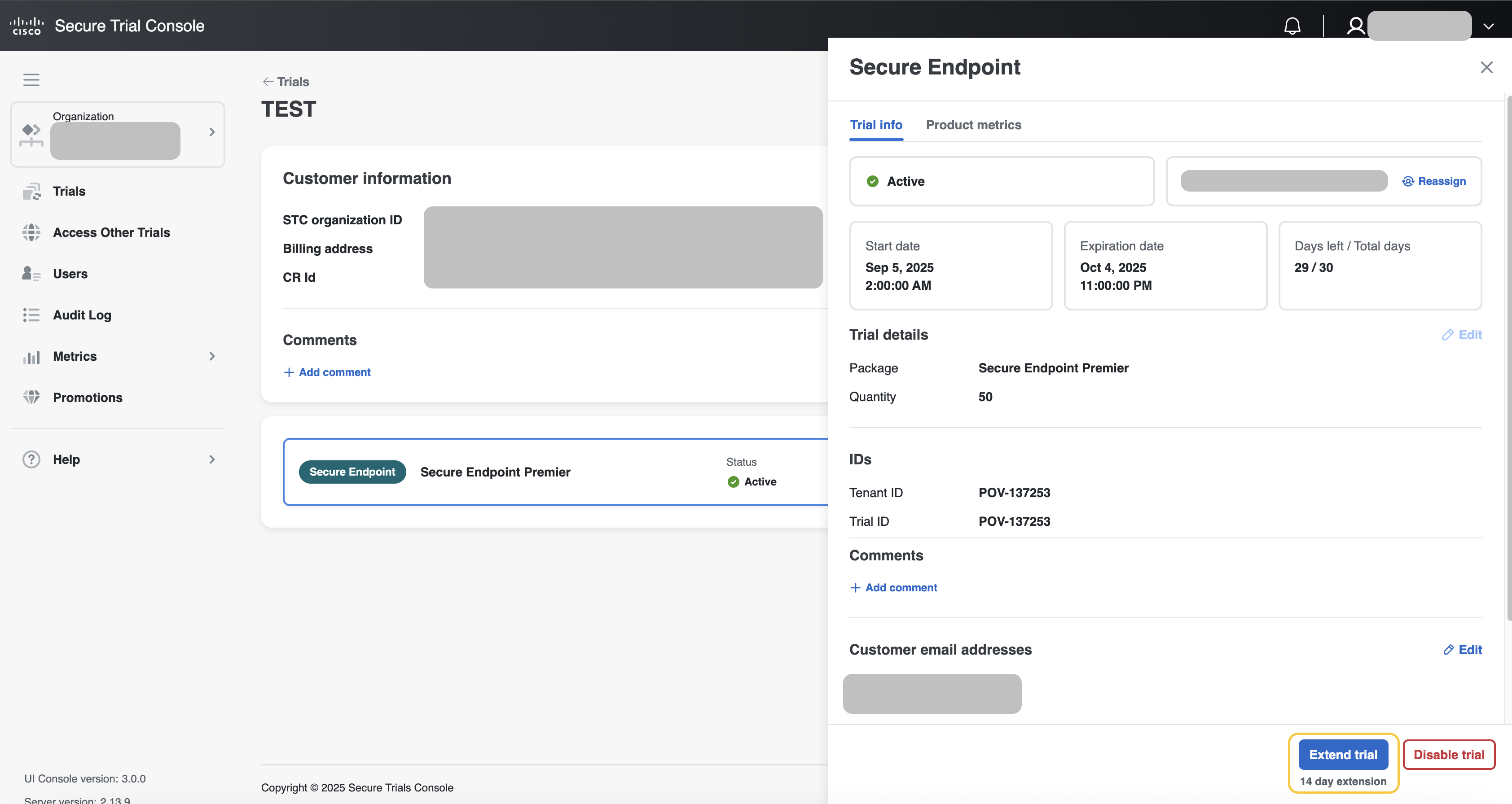
Task: Go back to Trials via breadcrumb
Action: pyautogui.click(x=293, y=82)
